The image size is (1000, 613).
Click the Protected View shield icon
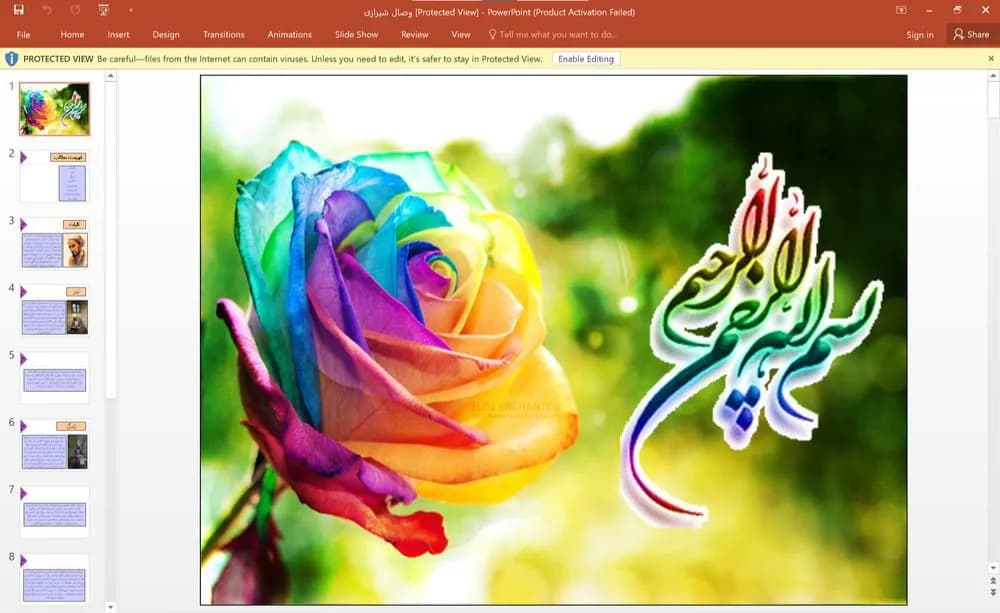click(11, 59)
